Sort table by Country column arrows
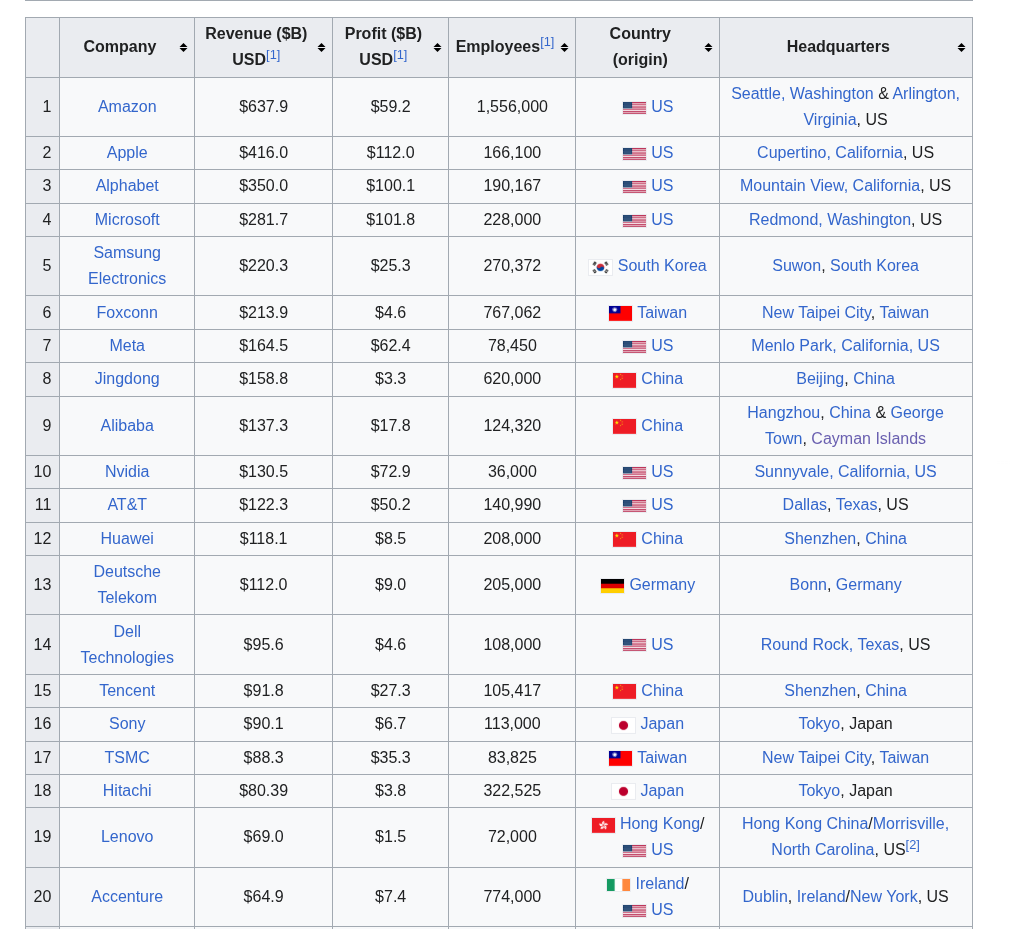The image size is (1010, 929). click(x=709, y=48)
